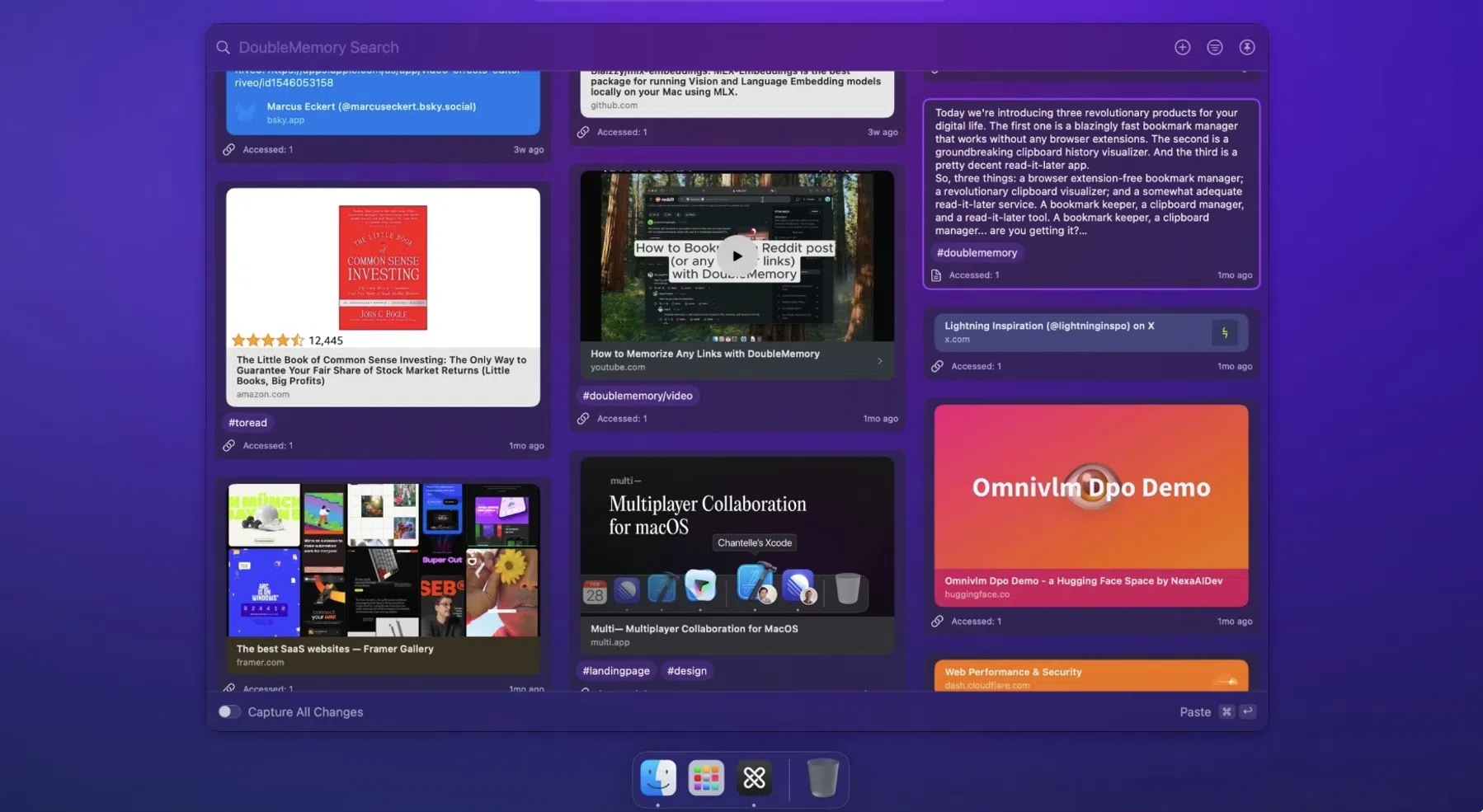
Task: Expand the YouTube link card chevron
Action: [x=879, y=360]
